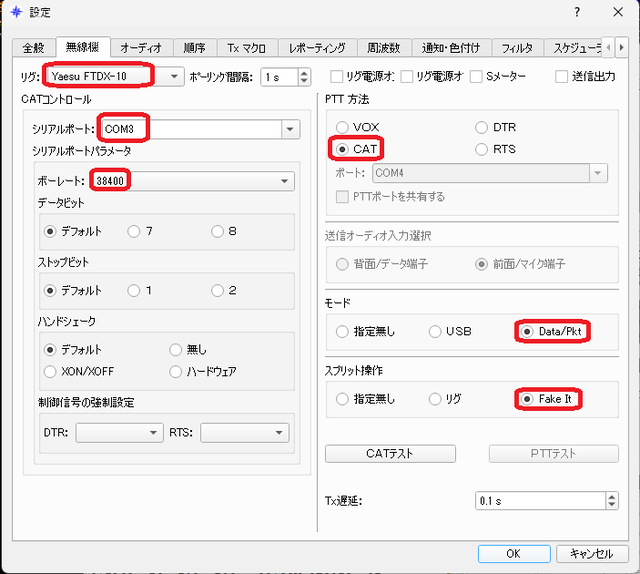Confirm settings with OK button

(x=514, y=554)
